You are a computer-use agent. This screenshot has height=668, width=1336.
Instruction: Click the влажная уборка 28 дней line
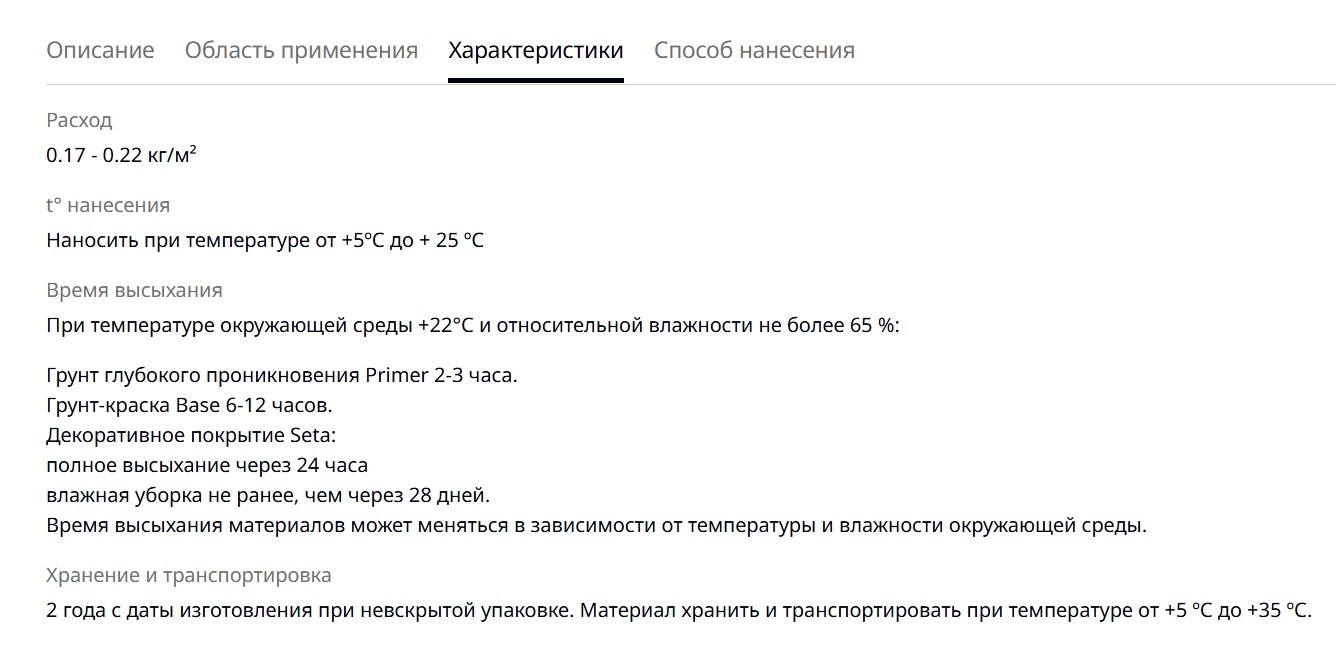coord(268,495)
